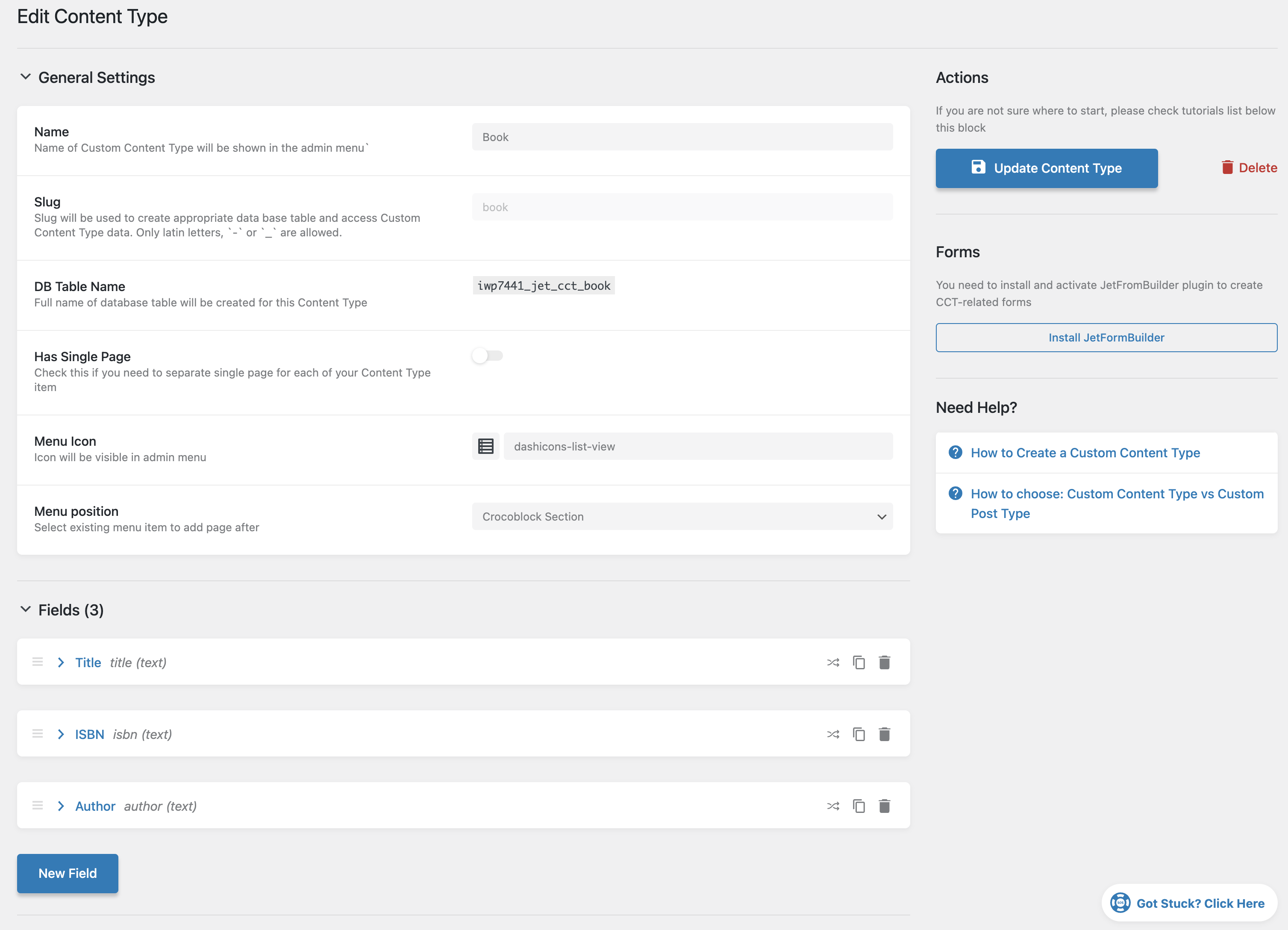Screen dimensions: 1288x930
Task: Duplicate the ISBN field with the copy icon
Action: [x=859, y=734]
